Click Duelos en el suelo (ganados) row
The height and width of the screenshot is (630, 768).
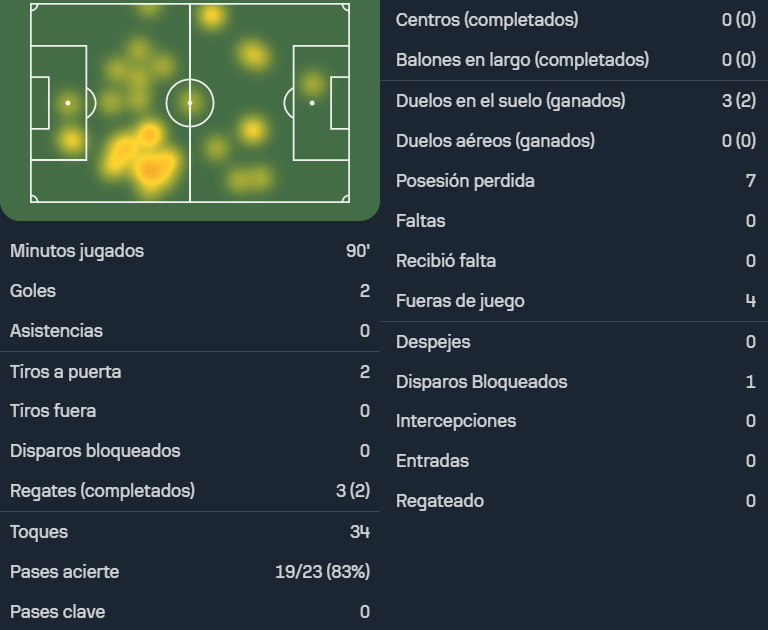[x=576, y=101]
